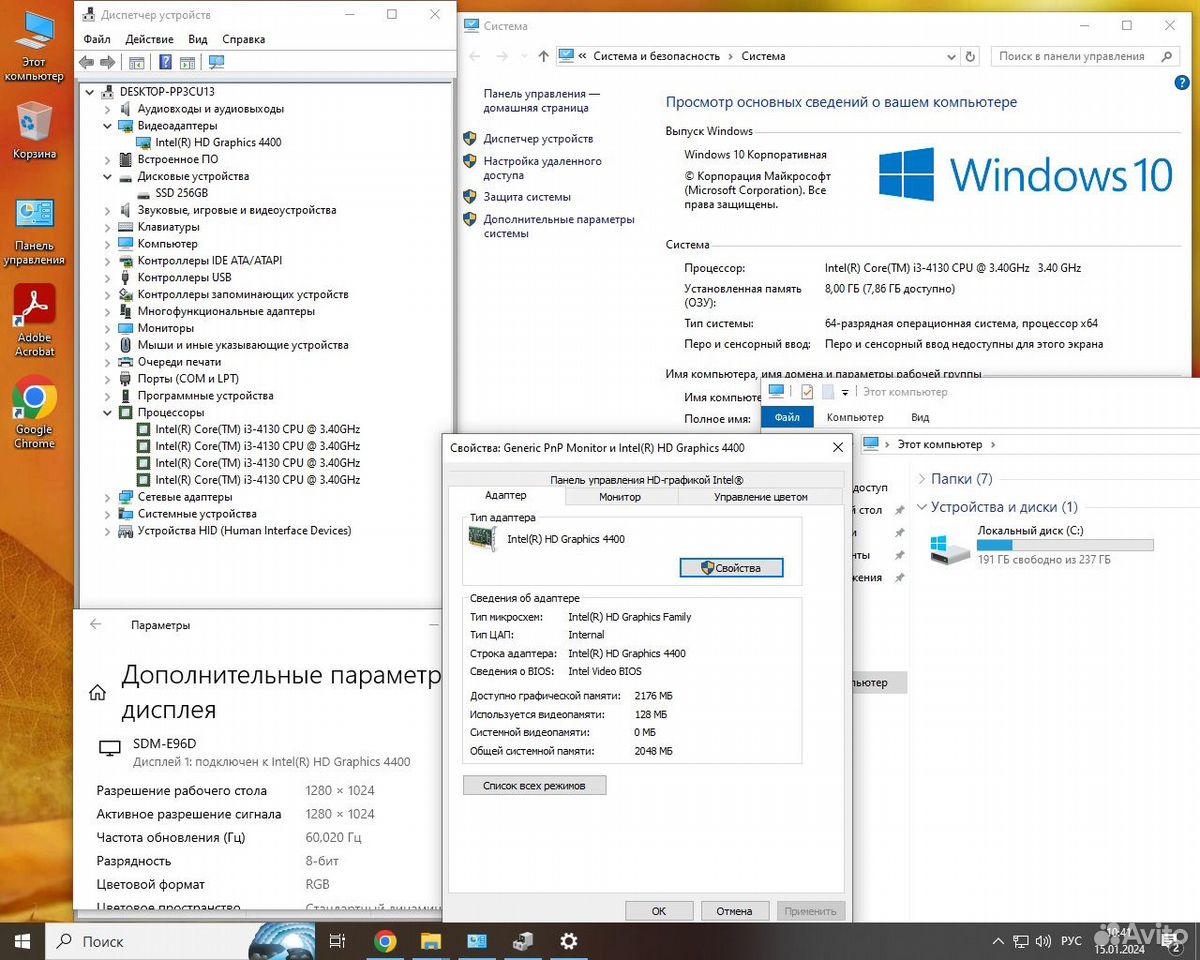Click Свойства button in adapter dialog
This screenshot has height=960, width=1200.
(731, 568)
